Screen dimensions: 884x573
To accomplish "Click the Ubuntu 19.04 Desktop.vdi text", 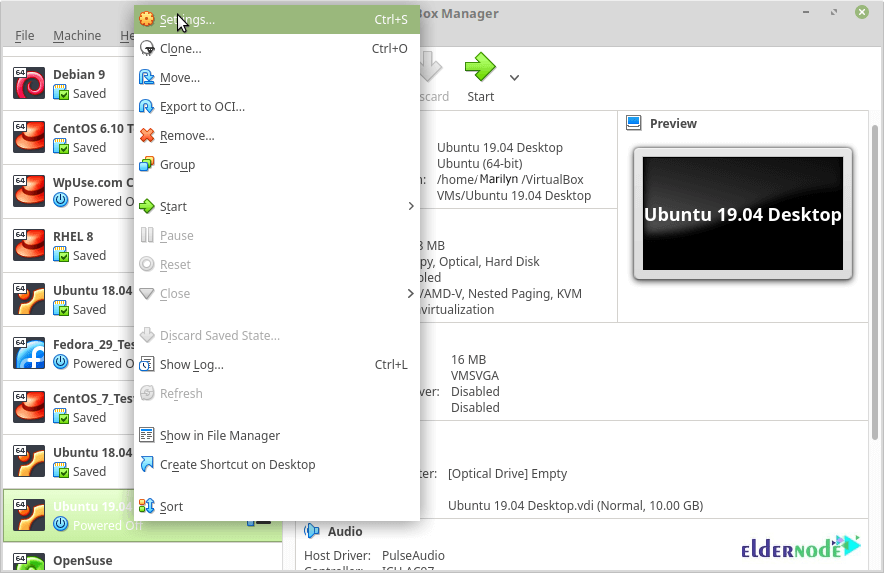I will tap(576, 505).
